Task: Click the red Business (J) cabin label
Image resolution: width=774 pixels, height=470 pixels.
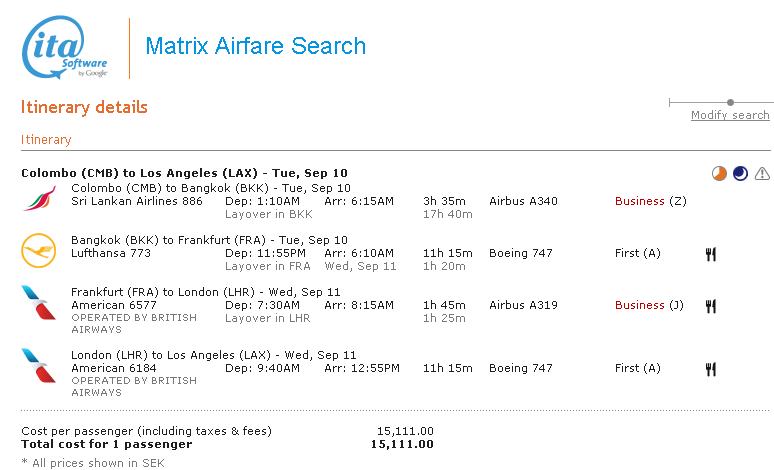Action: (x=649, y=305)
